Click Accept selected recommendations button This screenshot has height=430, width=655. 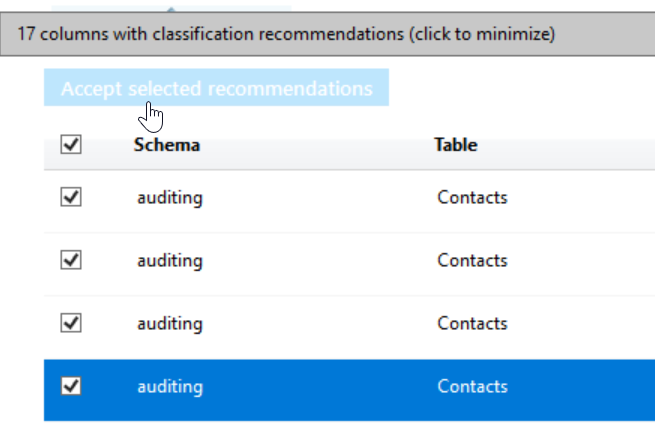pyautogui.click(x=216, y=89)
